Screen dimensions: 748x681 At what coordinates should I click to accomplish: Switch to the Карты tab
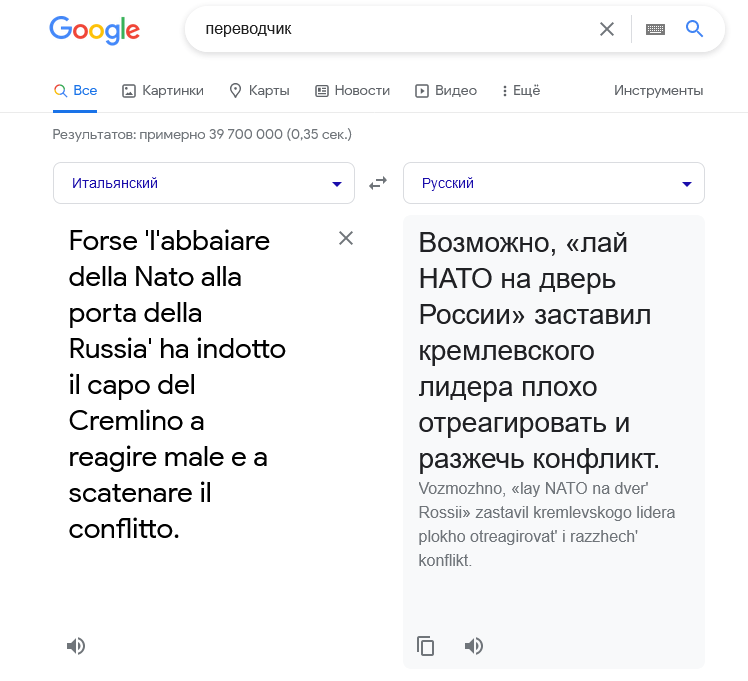[259, 90]
